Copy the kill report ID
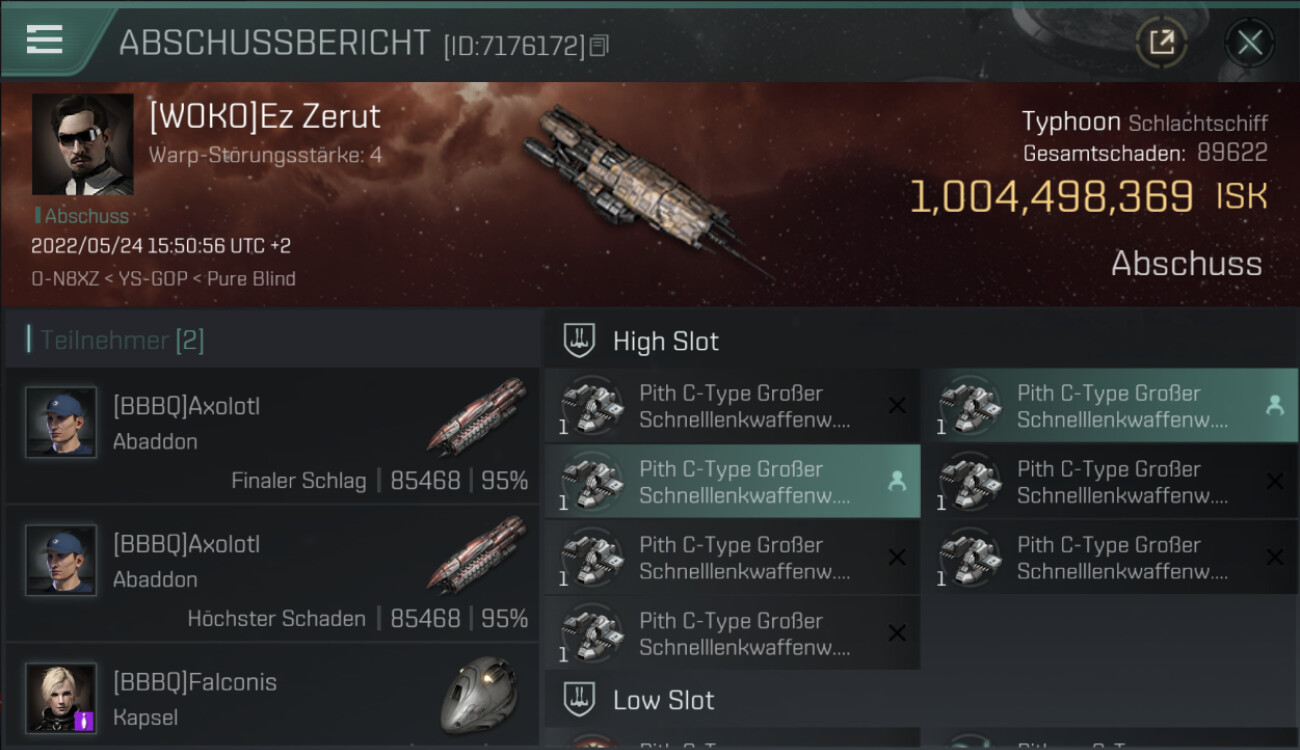Image resolution: width=1300 pixels, height=750 pixels. coord(599,45)
